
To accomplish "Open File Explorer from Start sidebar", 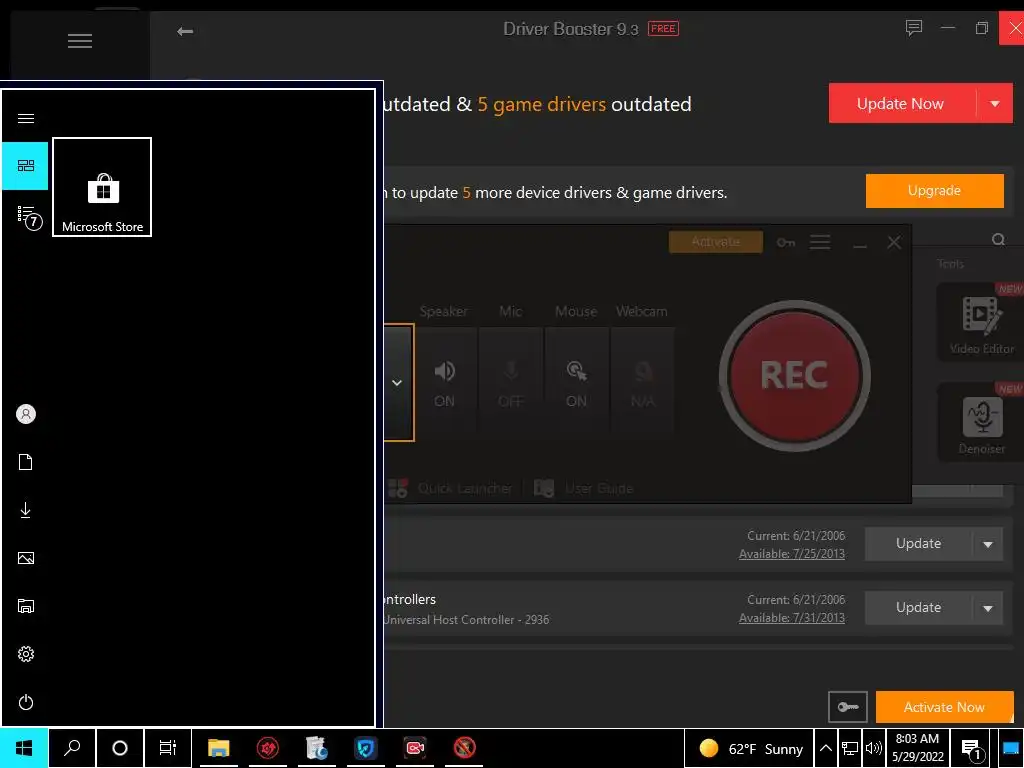I will pyautogui.click(x=25, y=606).
